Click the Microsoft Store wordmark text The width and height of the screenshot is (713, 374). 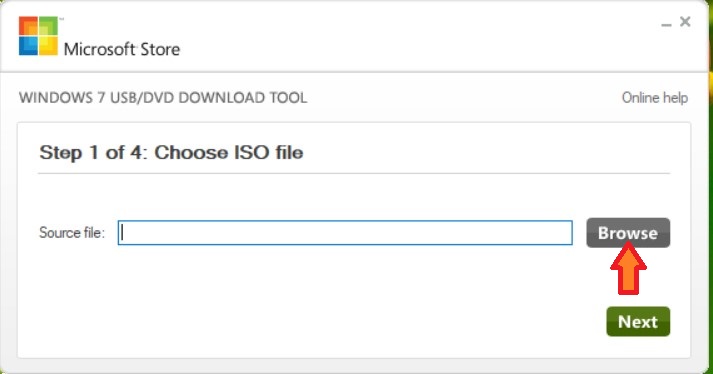coord(122,49)
